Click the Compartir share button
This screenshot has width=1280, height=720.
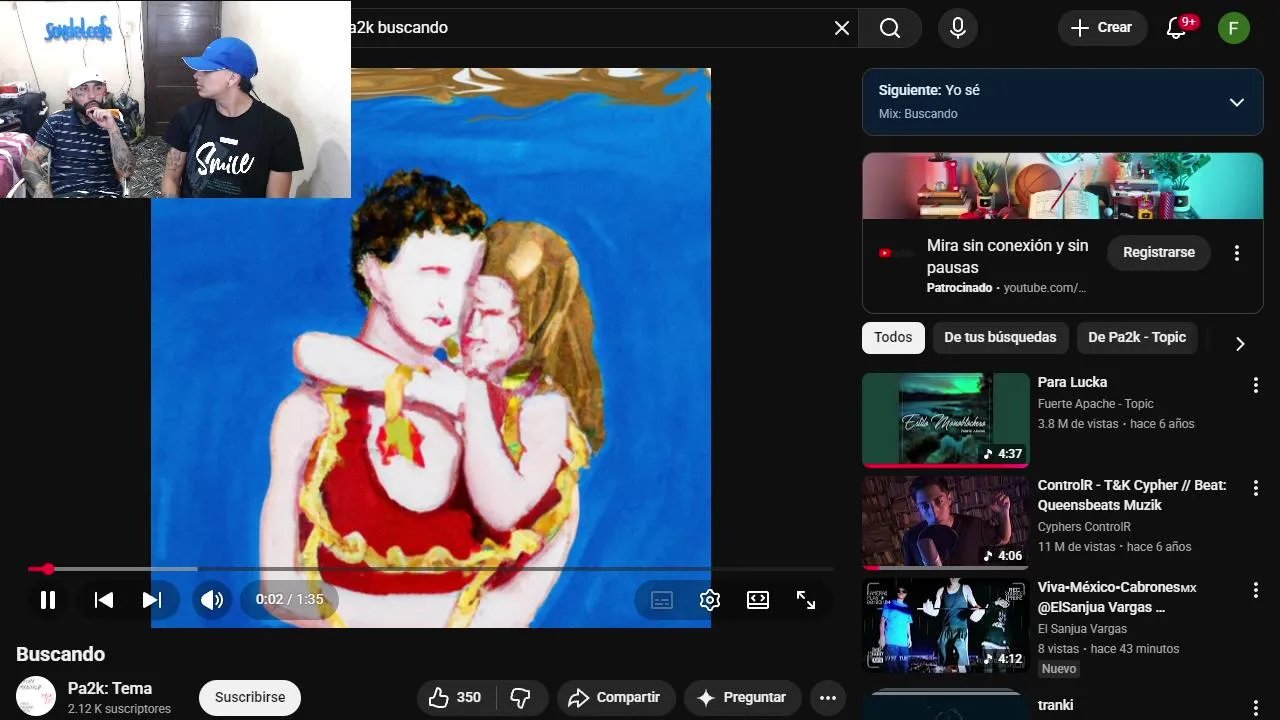616,698
